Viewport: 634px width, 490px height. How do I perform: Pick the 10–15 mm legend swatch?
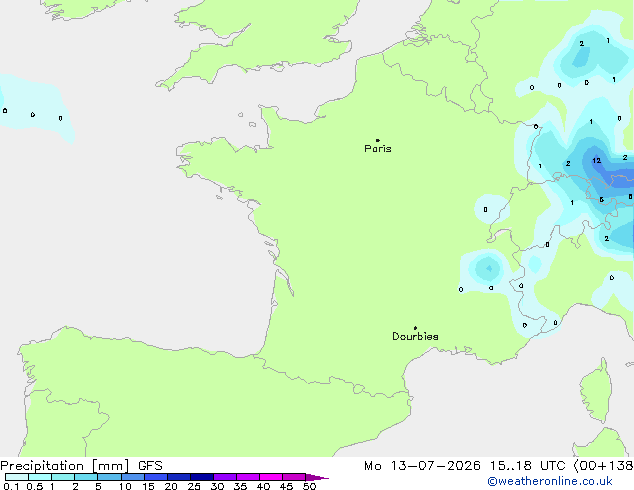click(x=133, y=477)
